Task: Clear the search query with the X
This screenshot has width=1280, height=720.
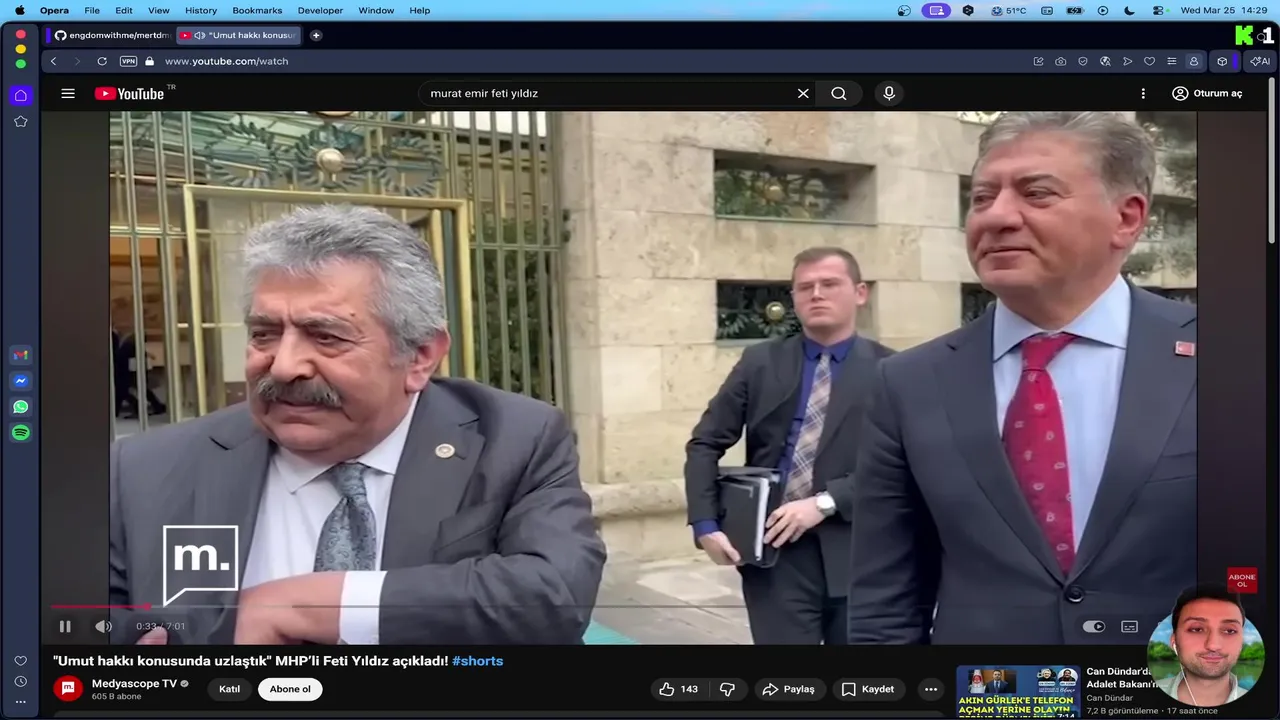Action: coord(803,93)
